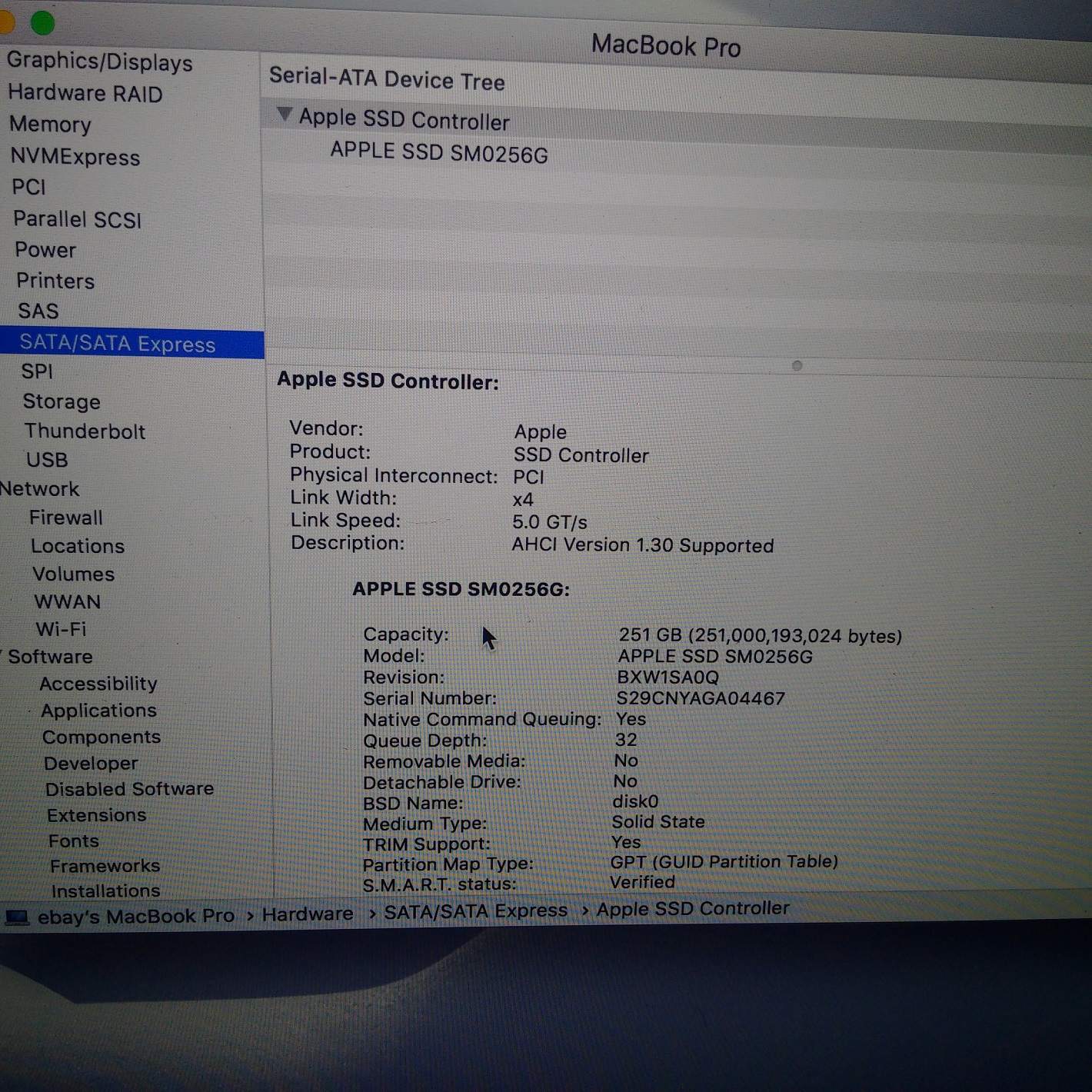Collapse the Apple SSD Controller tree node

[285, 115]
